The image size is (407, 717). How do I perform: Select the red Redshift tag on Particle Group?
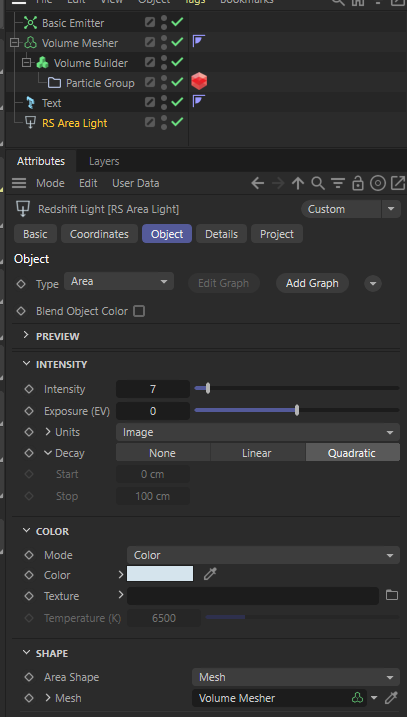(x=199, y=82)
